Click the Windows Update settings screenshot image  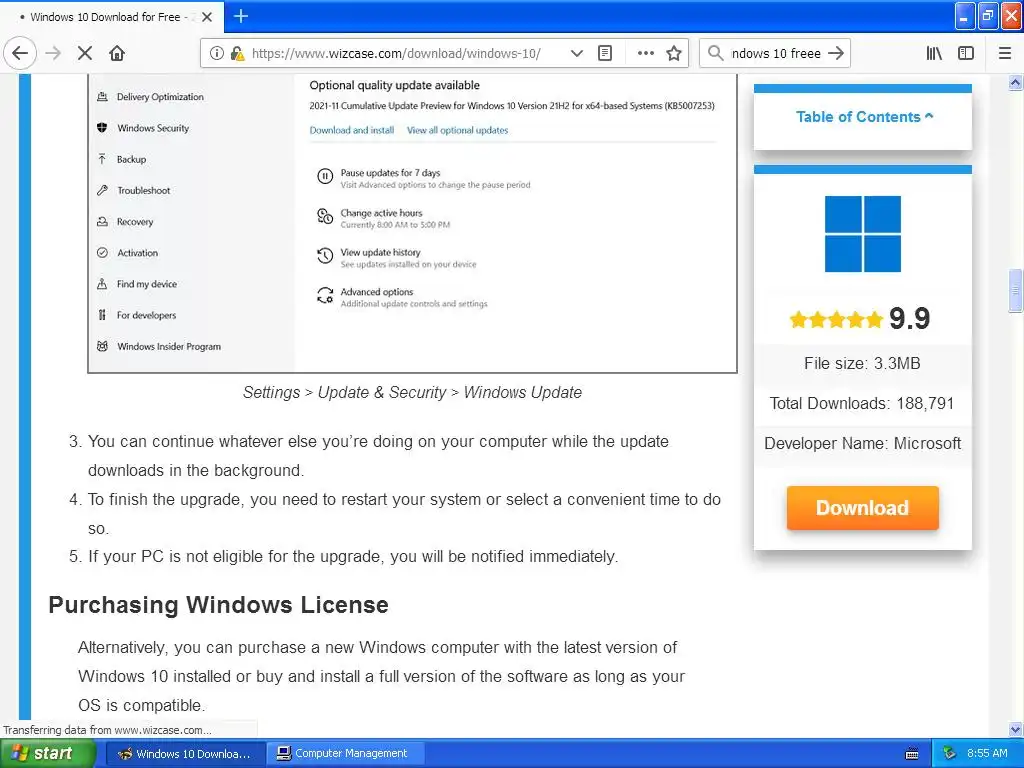pos(413,223)
